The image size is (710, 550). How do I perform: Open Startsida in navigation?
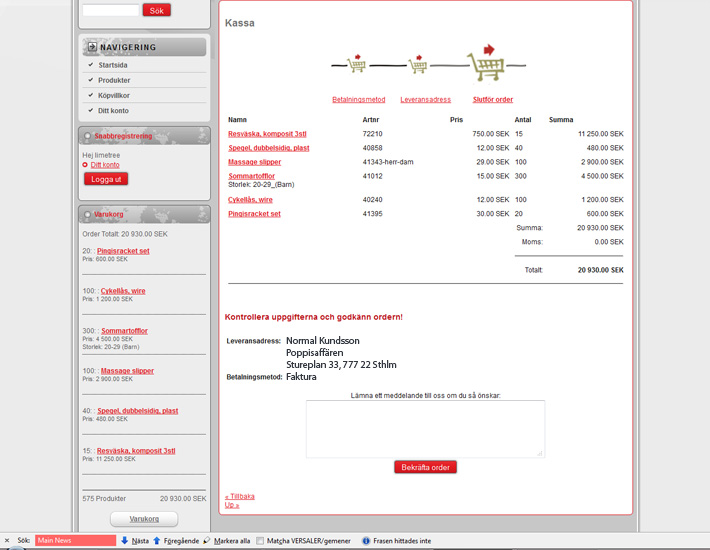click(x=113, y=65)
